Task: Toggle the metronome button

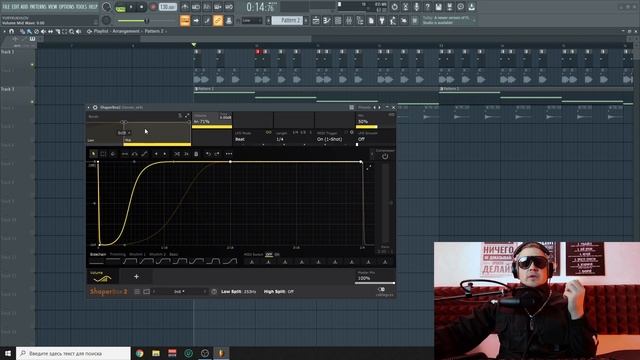Action: click(185, 7)
